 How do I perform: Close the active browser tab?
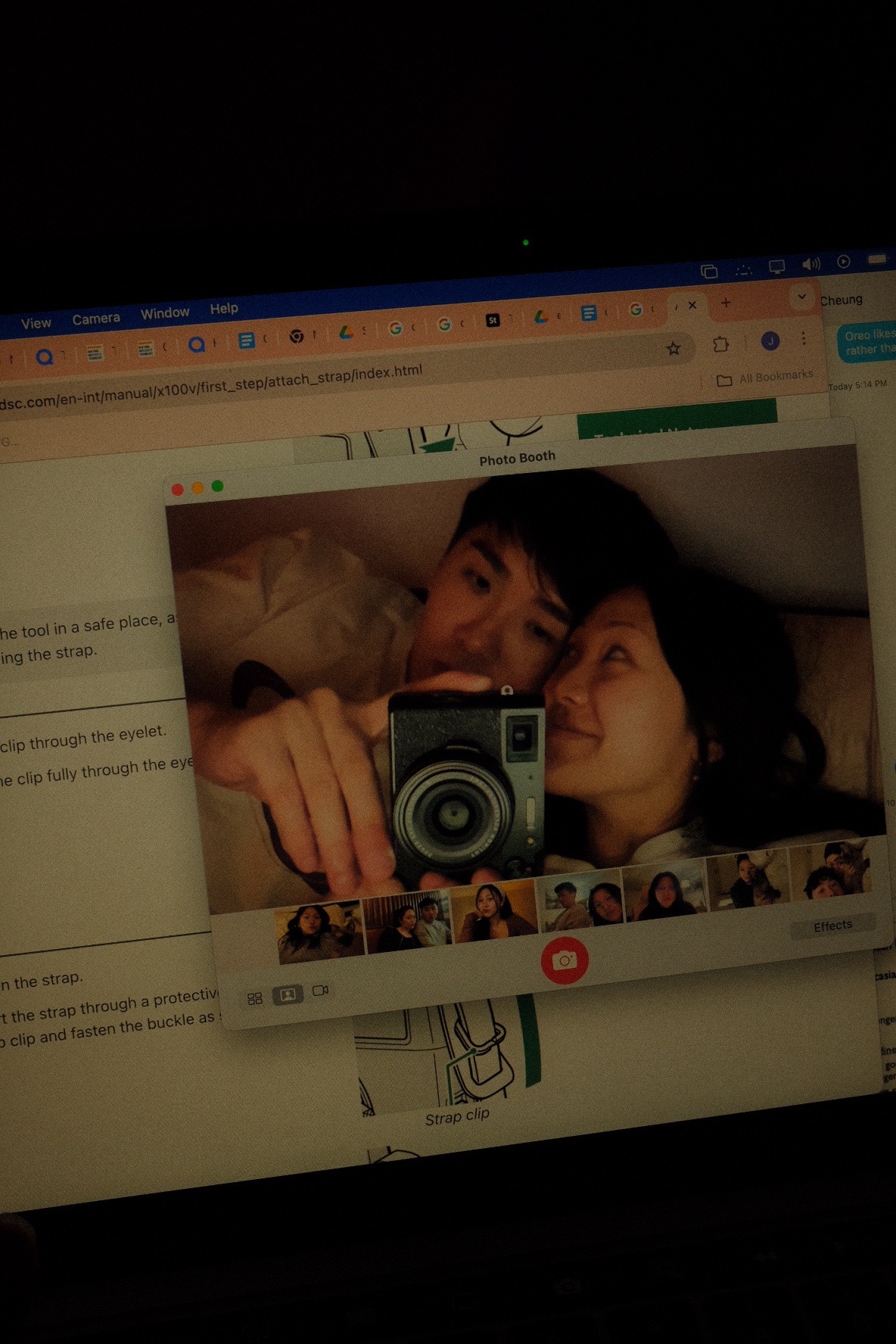pyautogui.click(x=692, y=305)
